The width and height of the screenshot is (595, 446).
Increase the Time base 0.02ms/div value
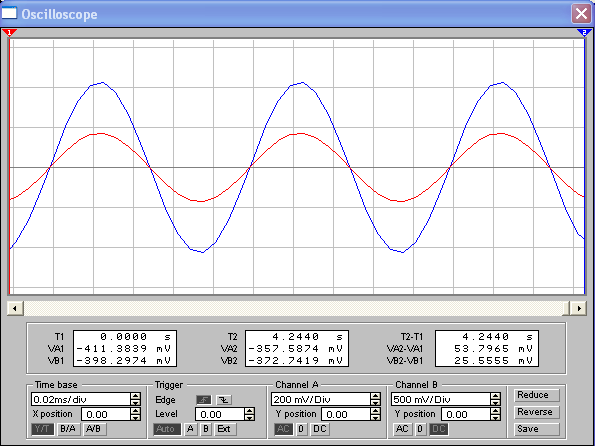click(x=135, y=396)
